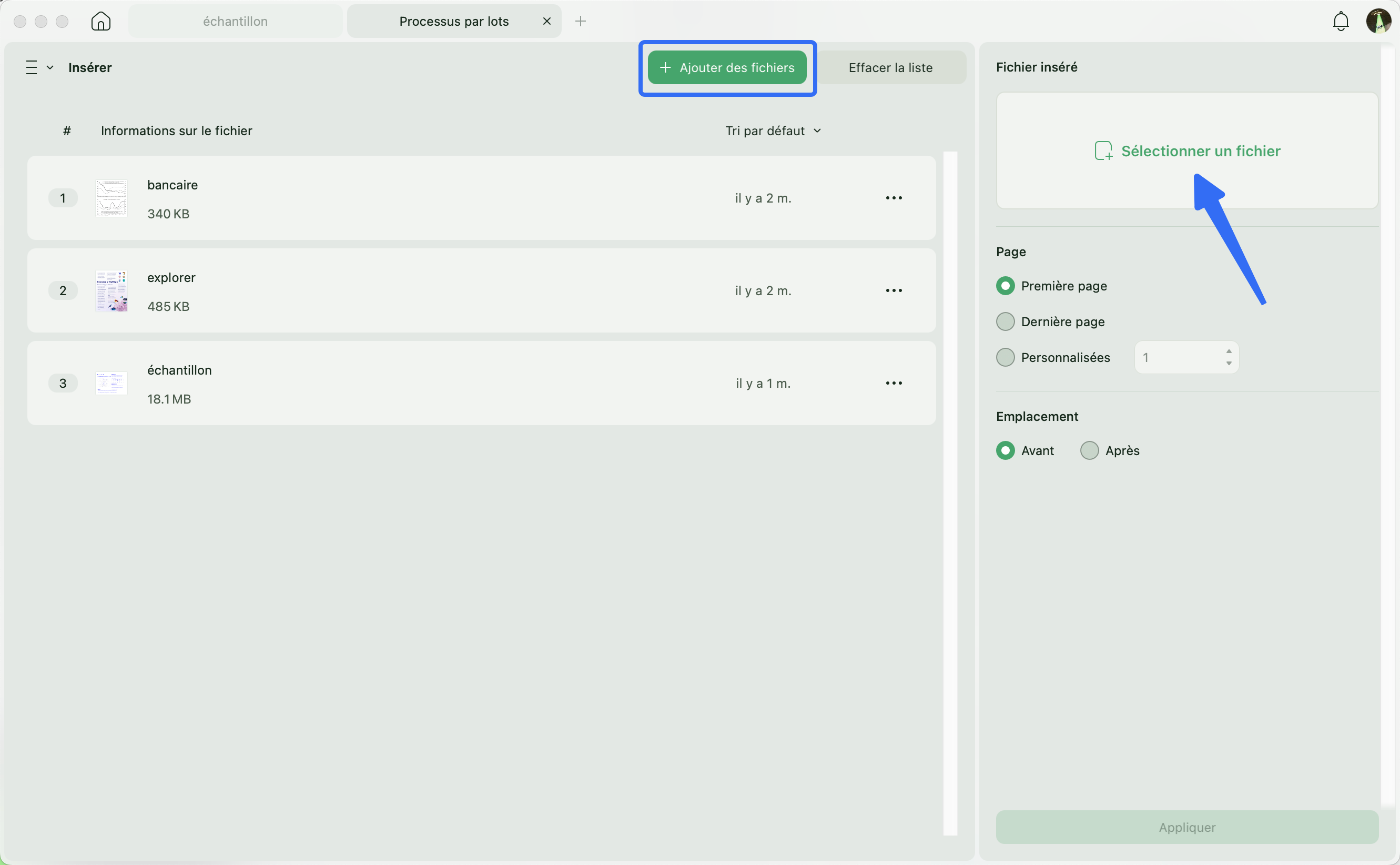This screenshot has height=865, width=1400.
Task: Click the # column header
Action: [x=67, y=131]
